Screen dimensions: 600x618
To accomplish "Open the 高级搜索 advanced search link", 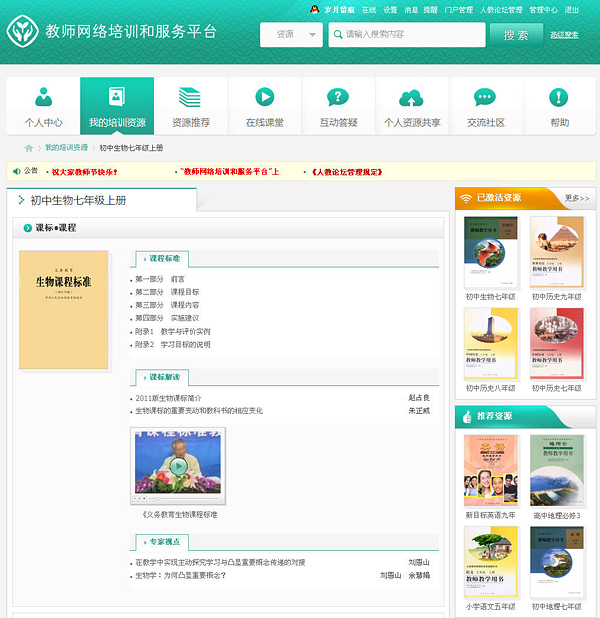I will pyautogui.click(x=564, y=36).
